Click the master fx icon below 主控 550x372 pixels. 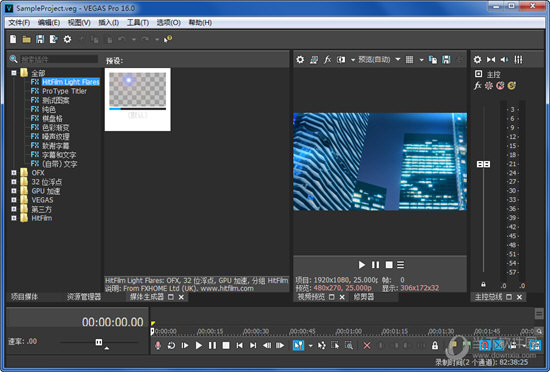(477, 86)
